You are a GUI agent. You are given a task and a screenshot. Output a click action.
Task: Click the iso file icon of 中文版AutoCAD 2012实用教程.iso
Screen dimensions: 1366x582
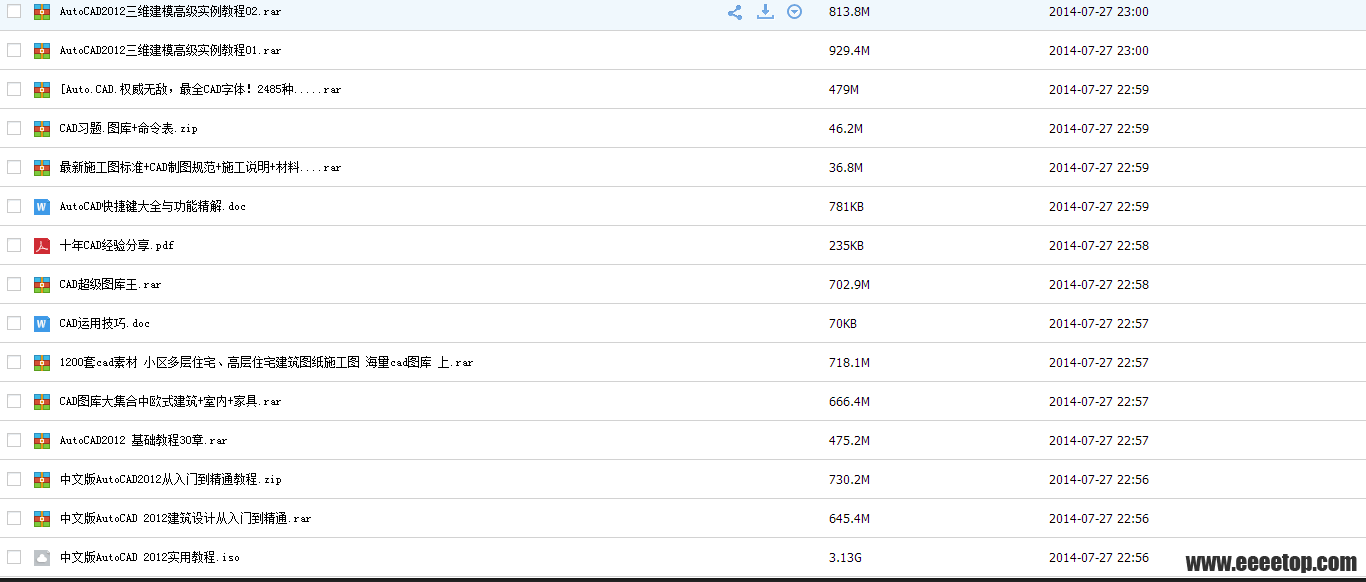(x=42, y=558)
